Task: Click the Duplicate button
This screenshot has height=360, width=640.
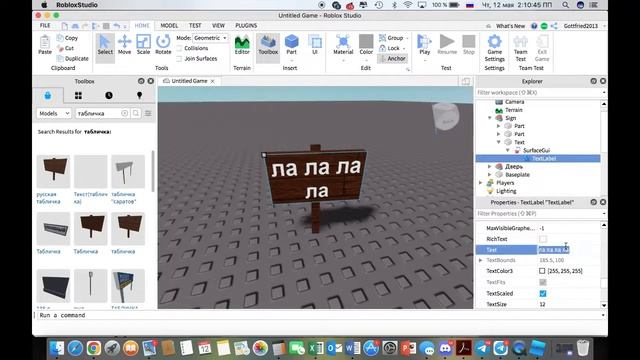Action: click(x=73, y=58)
